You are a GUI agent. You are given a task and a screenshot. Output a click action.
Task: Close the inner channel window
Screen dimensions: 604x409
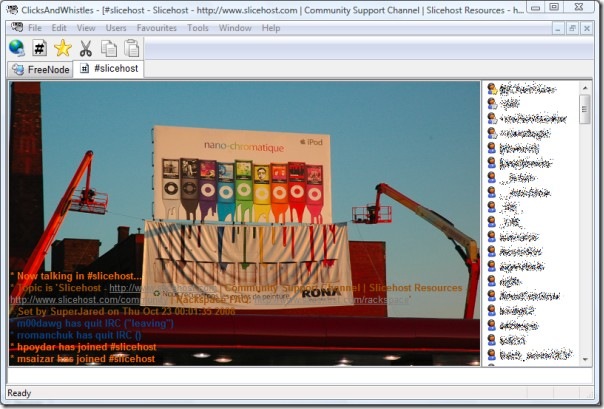tap(587, 28)
